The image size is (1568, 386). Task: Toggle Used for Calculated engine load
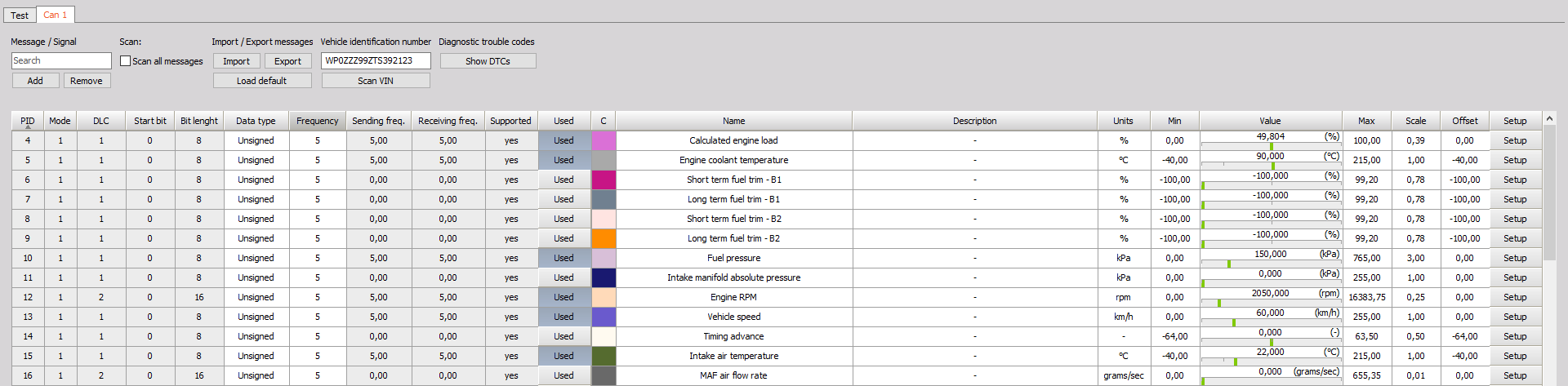click(563, 140)
